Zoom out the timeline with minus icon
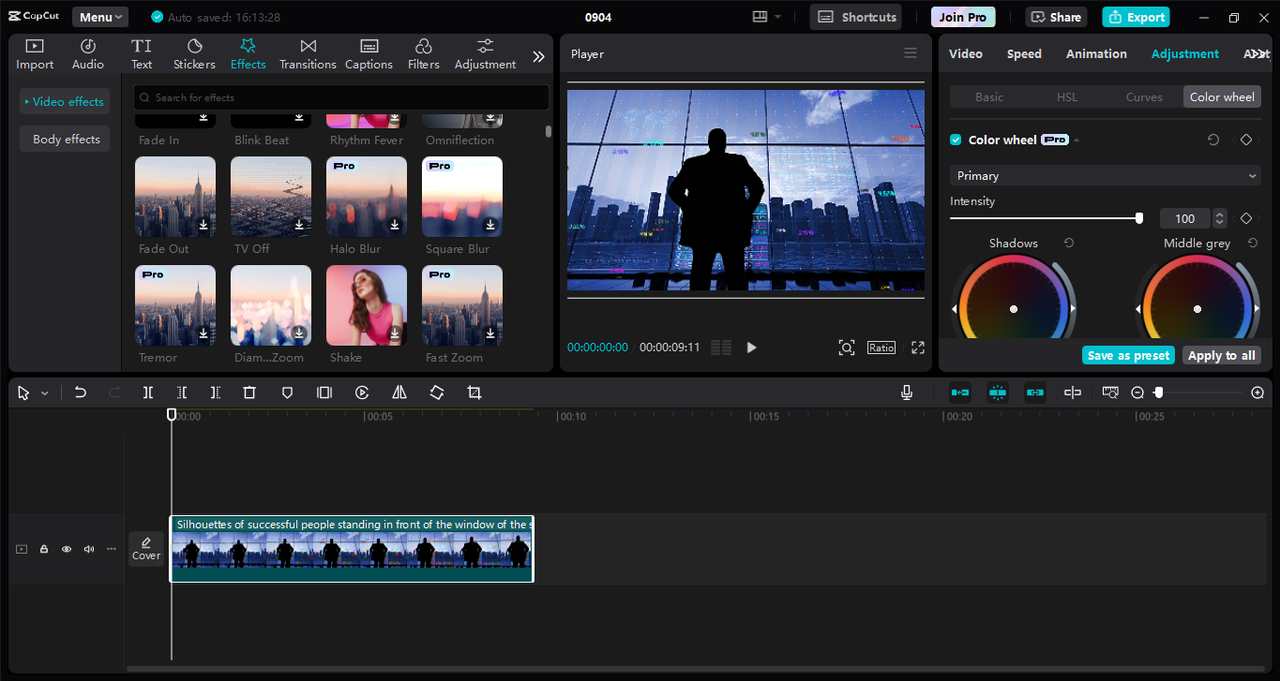The image size is (1280, 681). (1137, 393)
